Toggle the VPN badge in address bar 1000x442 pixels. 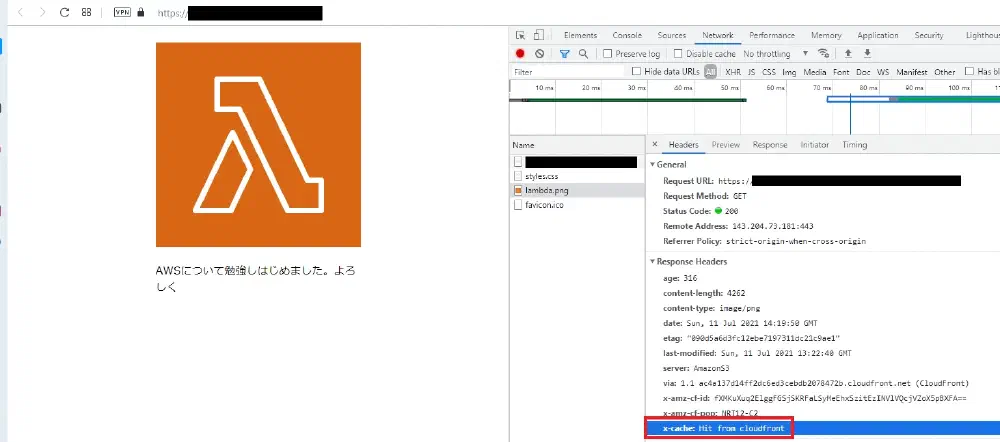pos(122,12)
